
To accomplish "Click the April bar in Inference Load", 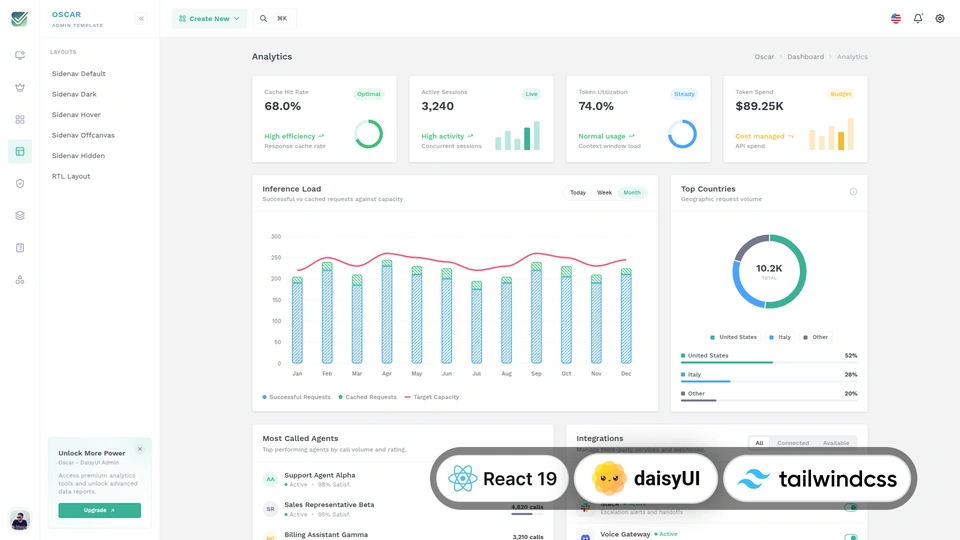I will (x=387, y=312).
